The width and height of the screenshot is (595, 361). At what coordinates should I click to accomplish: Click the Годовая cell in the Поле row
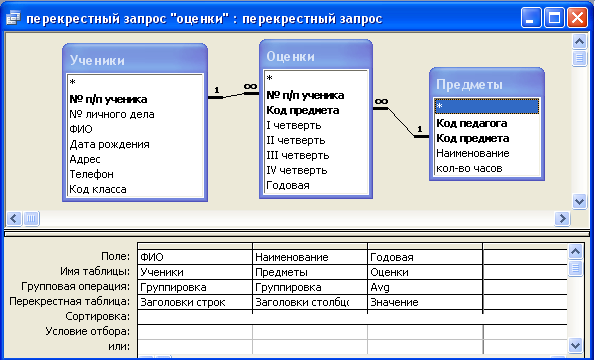[425, 257]
